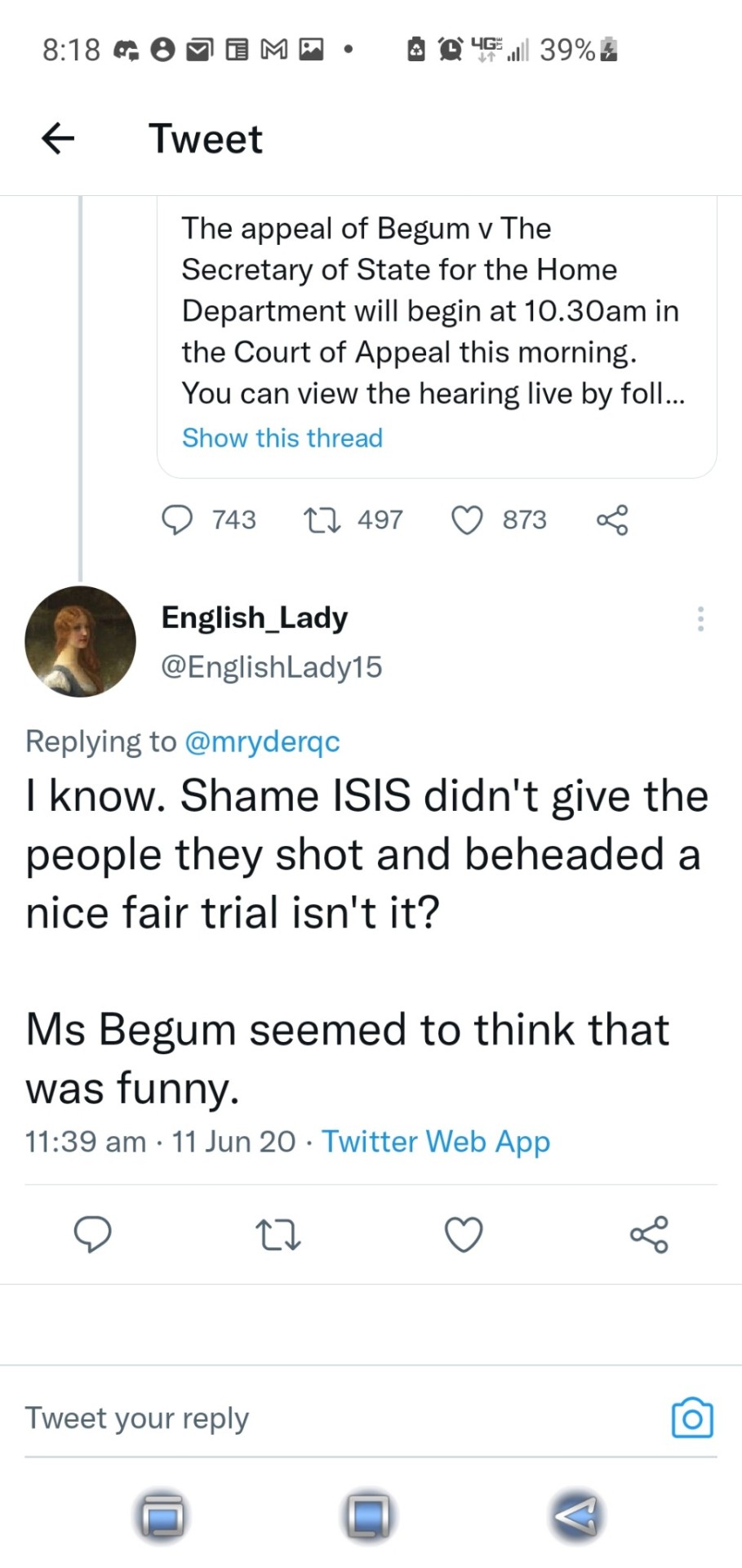The image size is (742, 1568).
Task: Like the tweet with 873 likes
Action: [467, 519]
